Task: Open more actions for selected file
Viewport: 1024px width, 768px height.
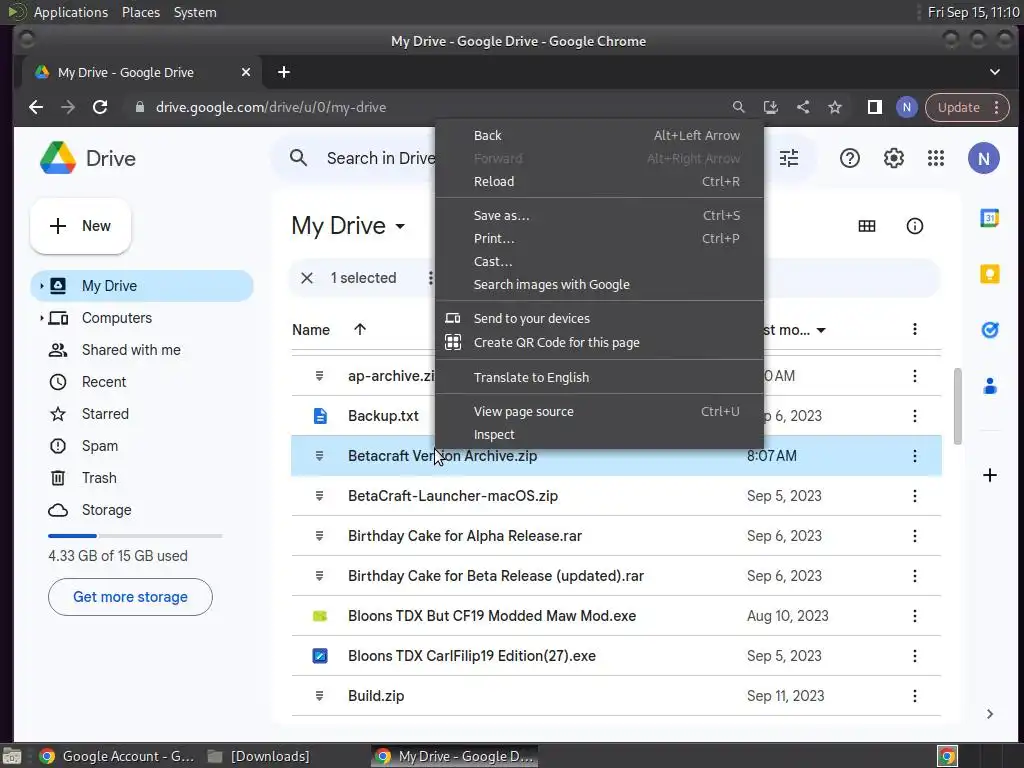Action: [x=430, y=278]
